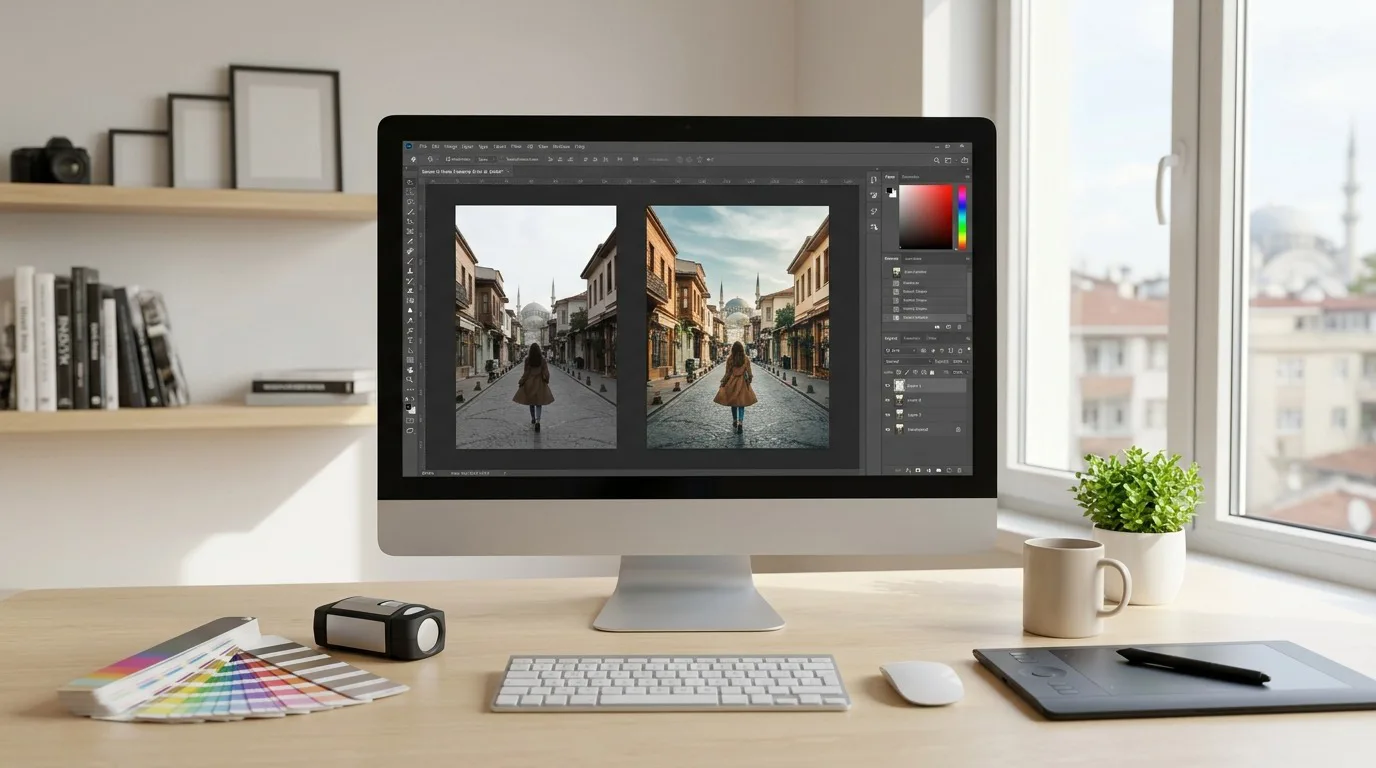Select the Clone Stamp tool
This screenshot has width=1376, height=768.
[x=410, y=271]
